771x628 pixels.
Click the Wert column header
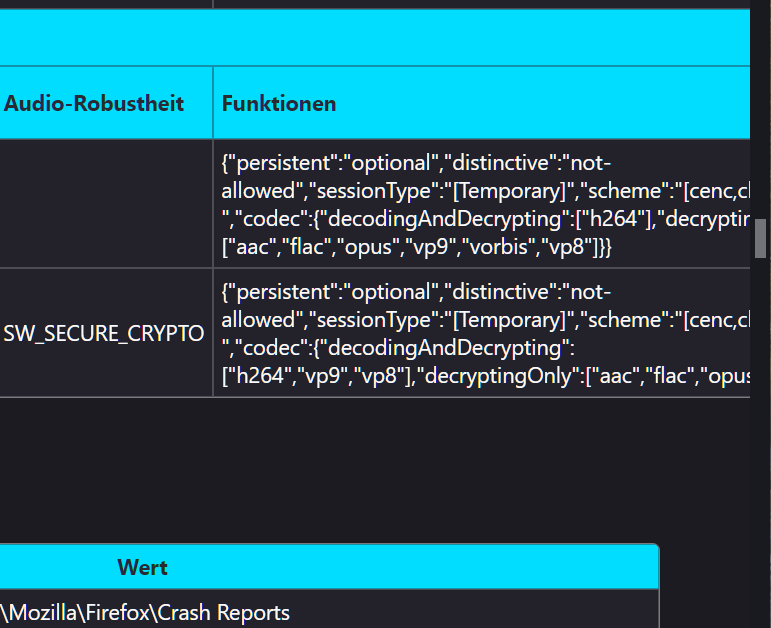(x=142, y=567)
